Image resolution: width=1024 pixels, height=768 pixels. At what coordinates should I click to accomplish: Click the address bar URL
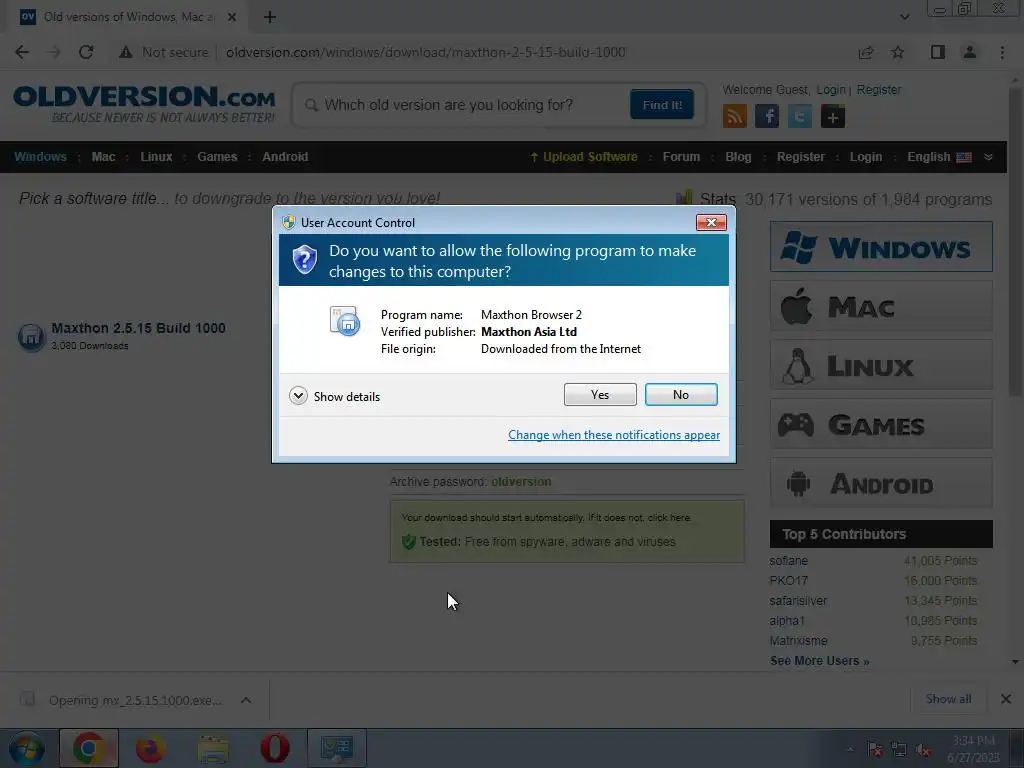click(x=426, y=52)
